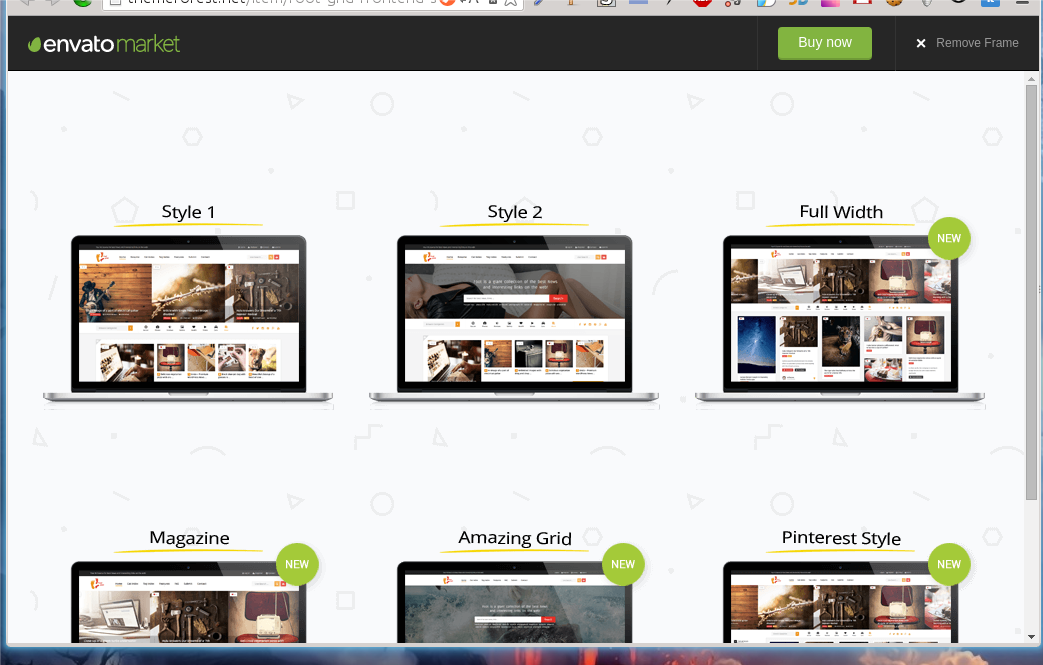Click the scrollbar up arrow

pyautogui.click(x=1031, y=78)
